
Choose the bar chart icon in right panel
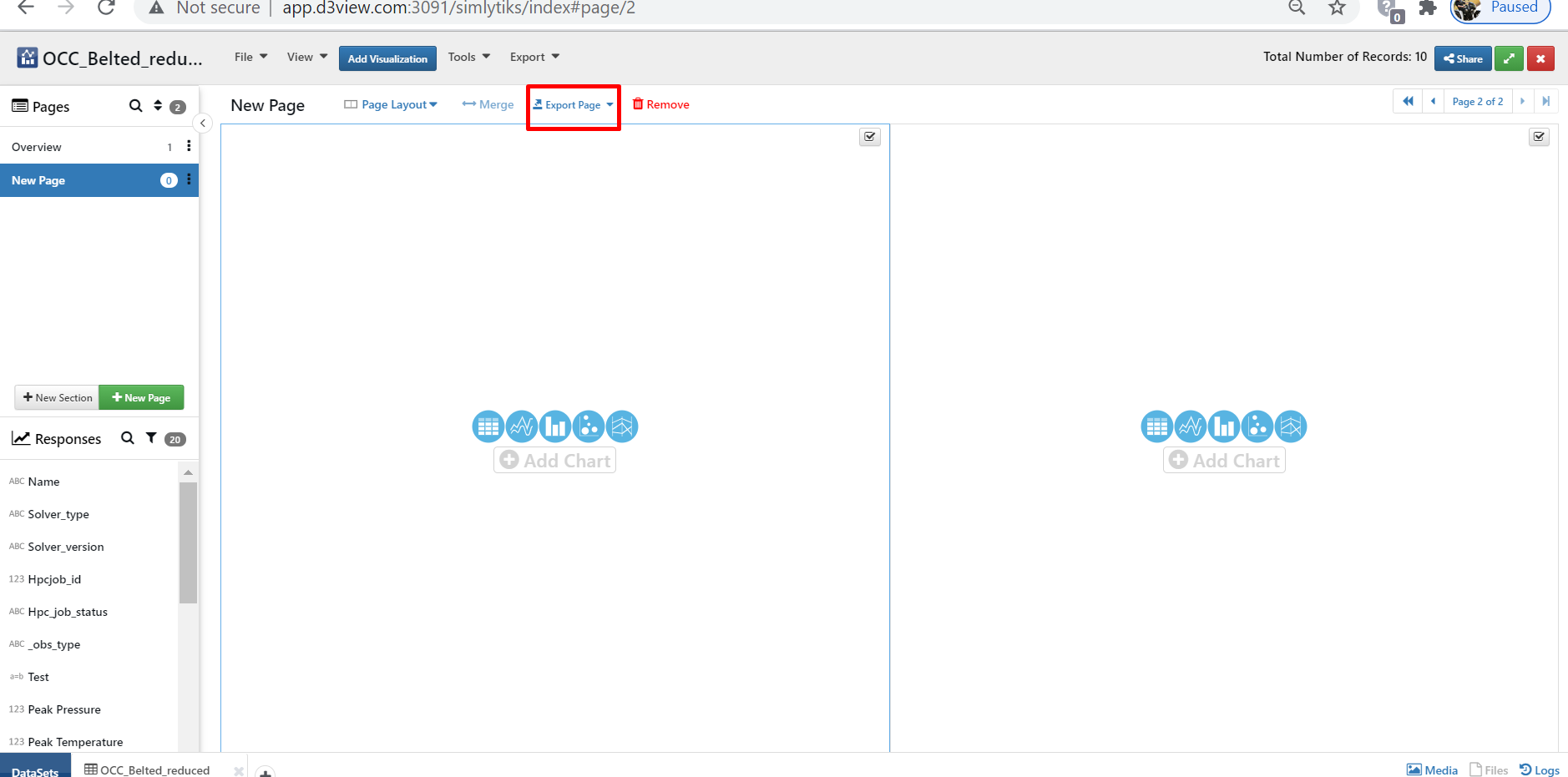point(1224,426)
